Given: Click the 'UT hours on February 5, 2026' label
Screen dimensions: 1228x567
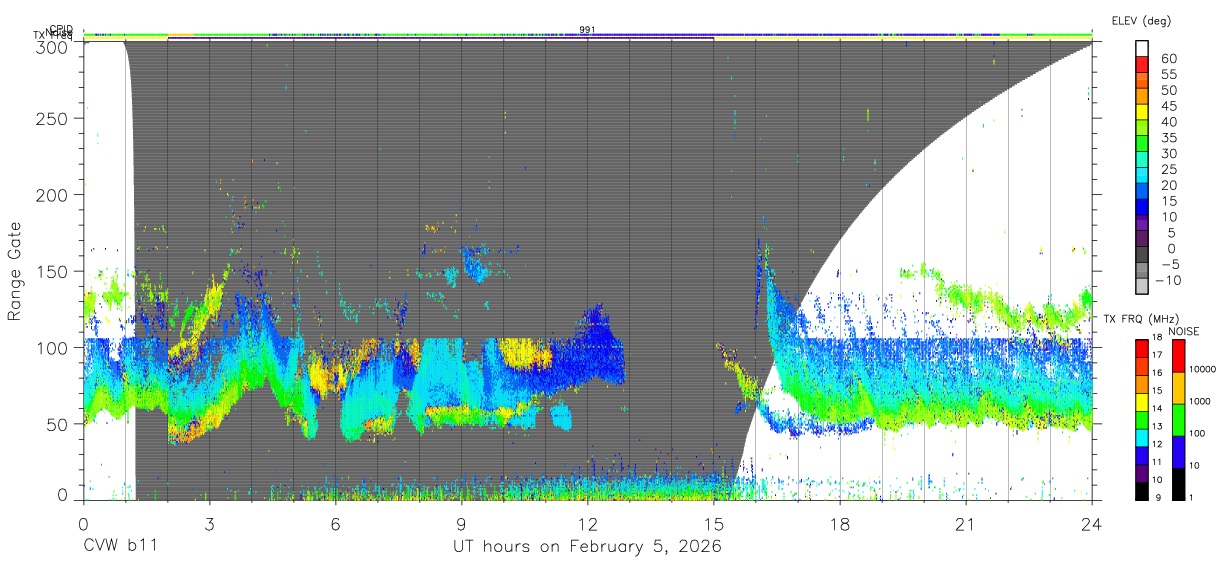Looking at the screenshot, I should pos(588,546).
